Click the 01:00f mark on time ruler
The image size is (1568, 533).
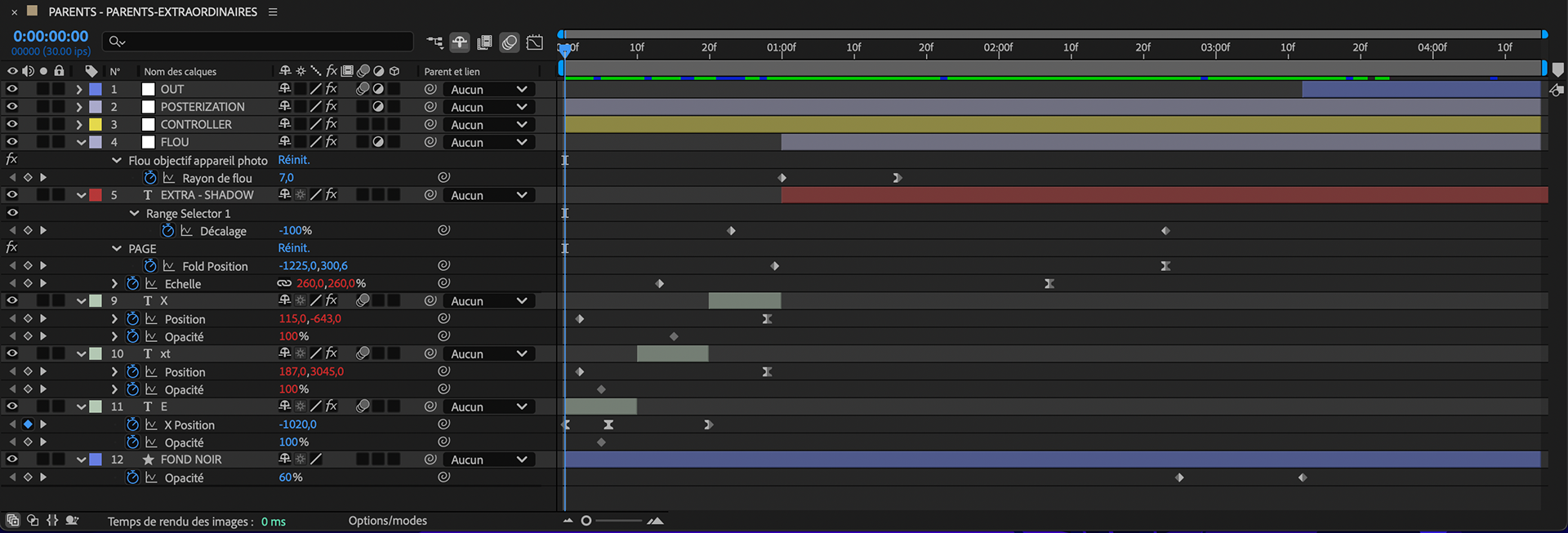pos(782,47)
